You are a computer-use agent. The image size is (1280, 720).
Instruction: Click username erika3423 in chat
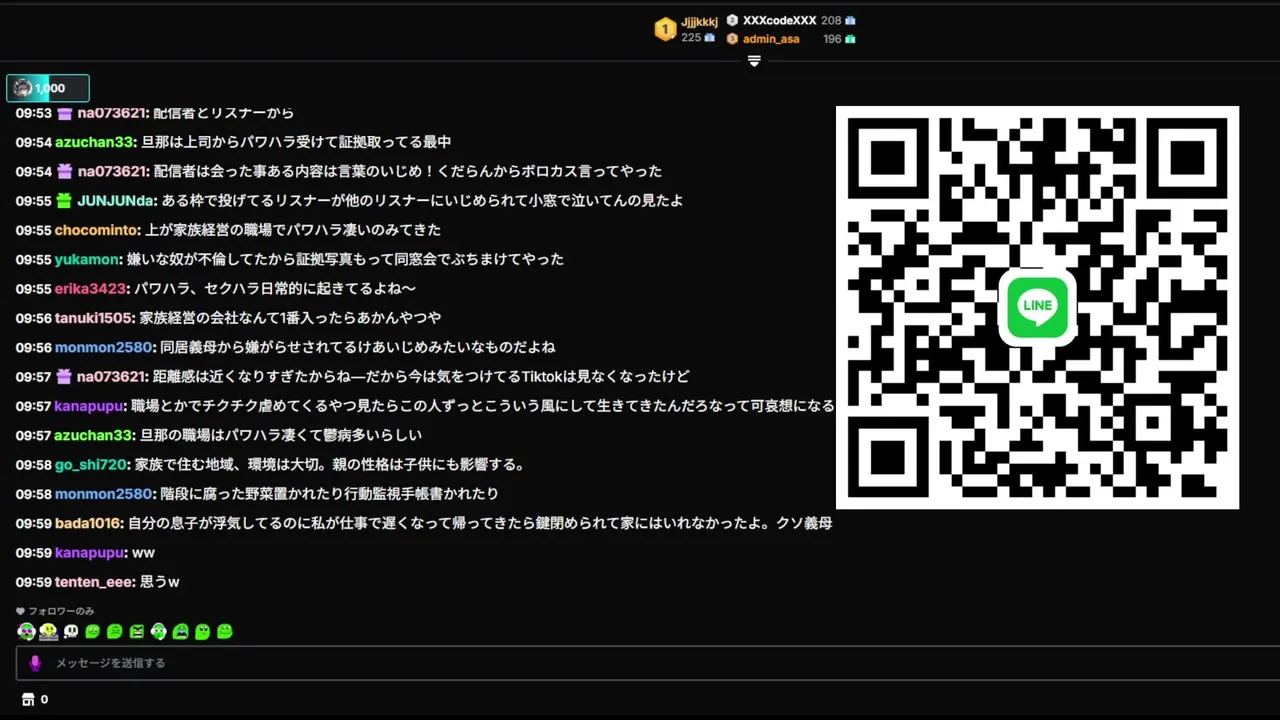click(91, 288)
